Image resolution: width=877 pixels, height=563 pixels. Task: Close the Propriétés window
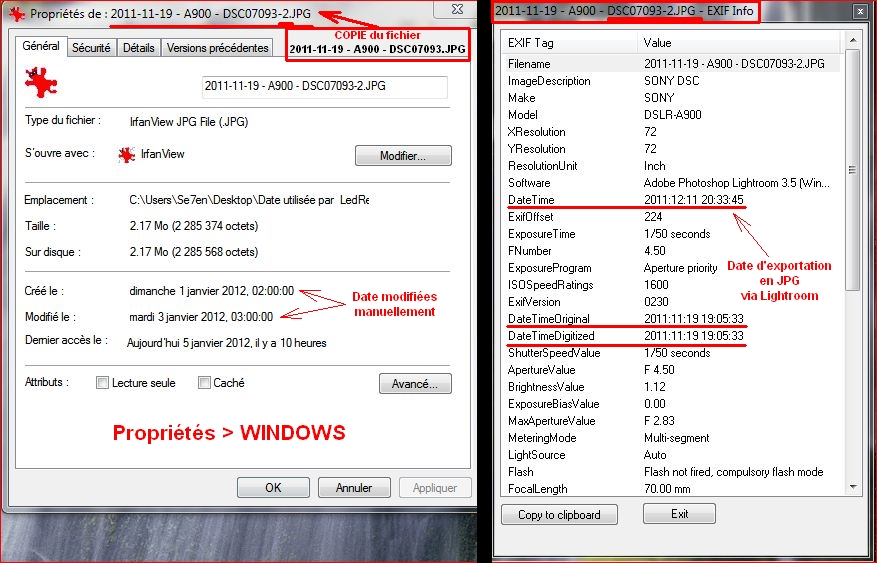(x=458, y=8)
